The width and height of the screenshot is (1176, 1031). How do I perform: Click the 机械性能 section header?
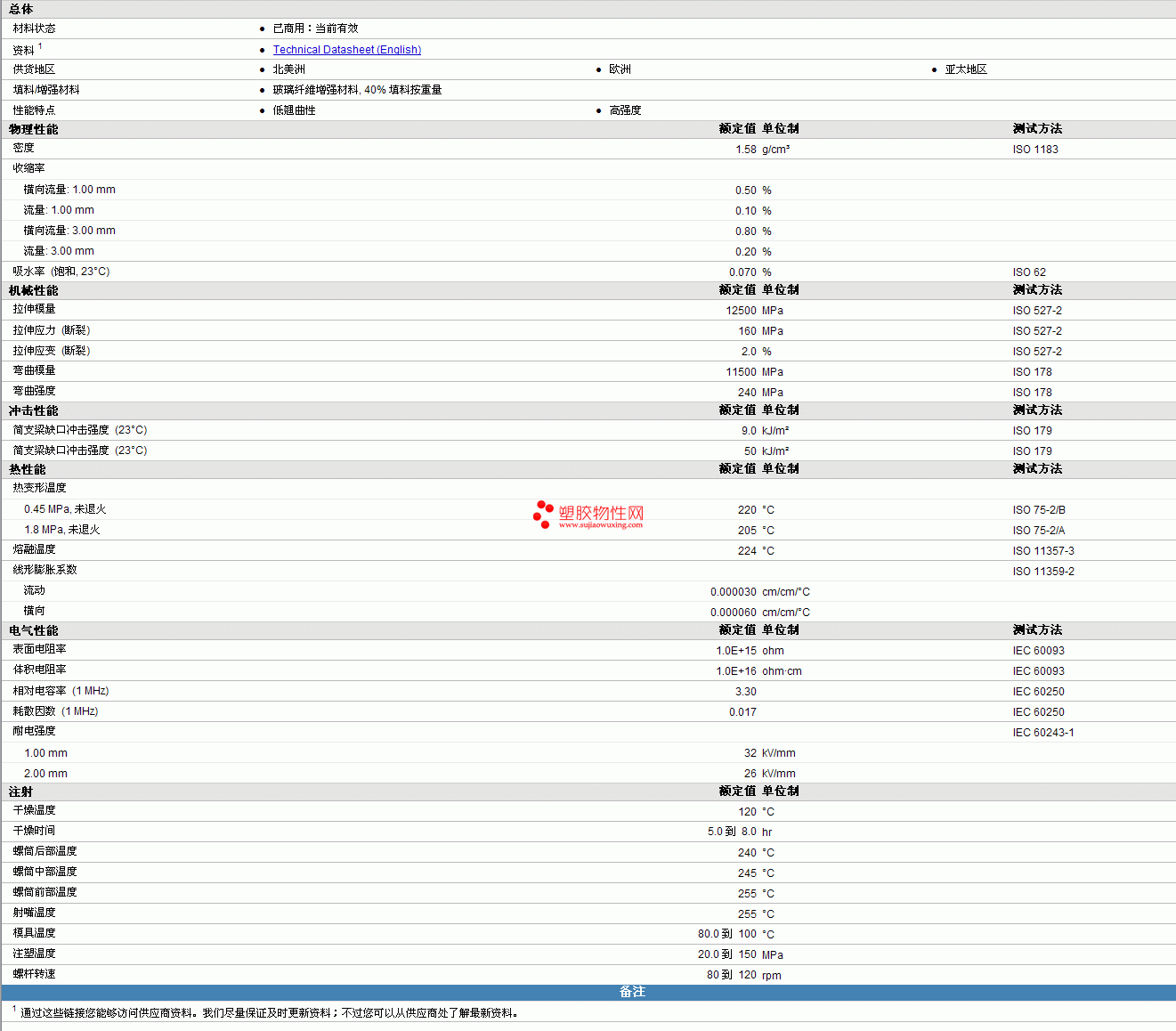pyautogui.click(x=34, y=290)
